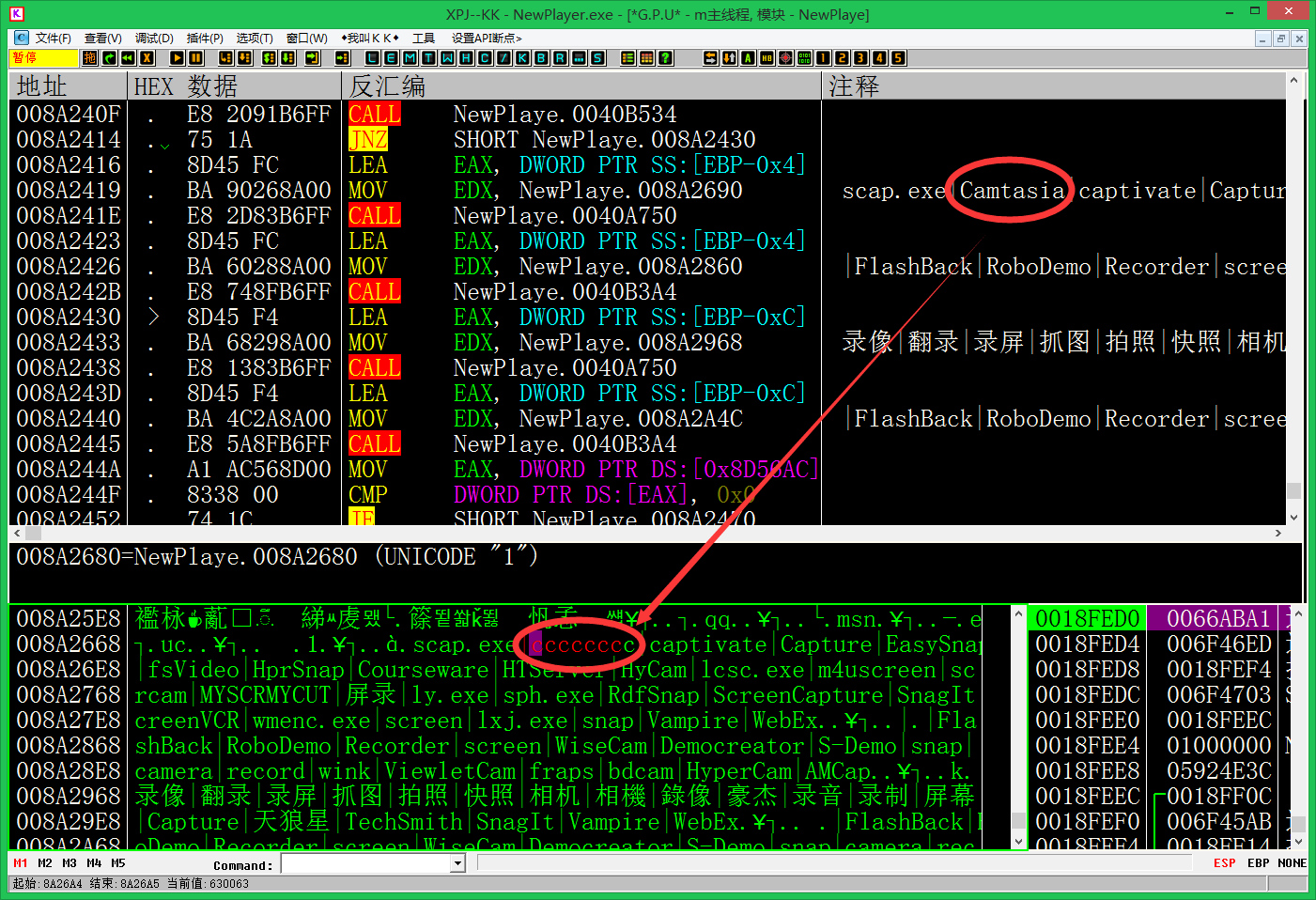Click the red crosshair target icon
Screen dimensions: 1316x900
[786, 58]
